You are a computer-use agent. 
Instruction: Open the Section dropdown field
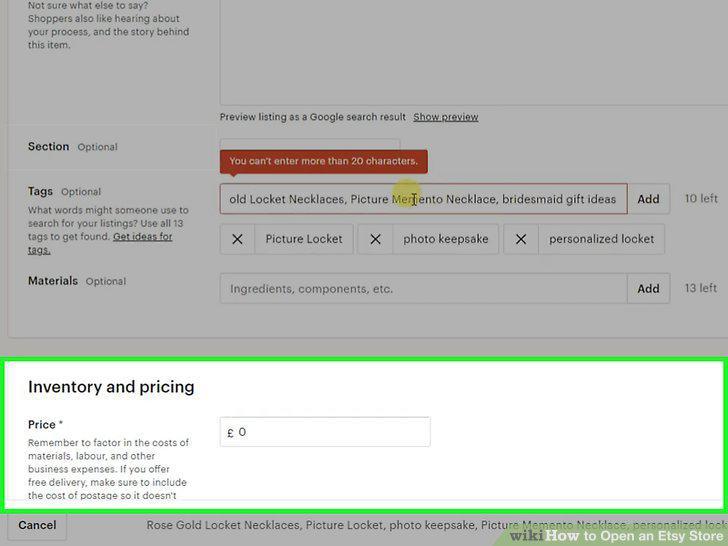tap(310, 145)
